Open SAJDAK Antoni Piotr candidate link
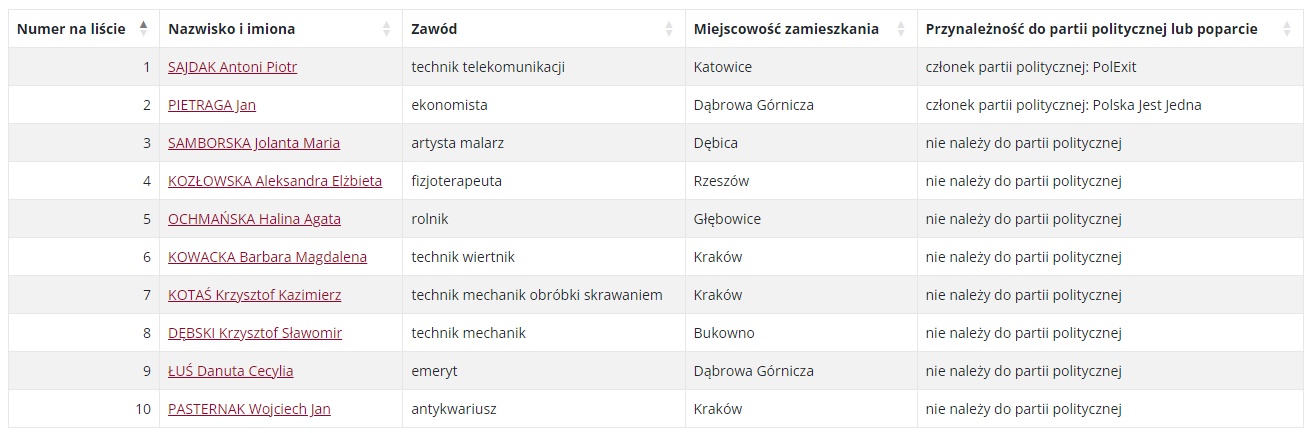This screenshot has width=1309, height=433. 232,67
